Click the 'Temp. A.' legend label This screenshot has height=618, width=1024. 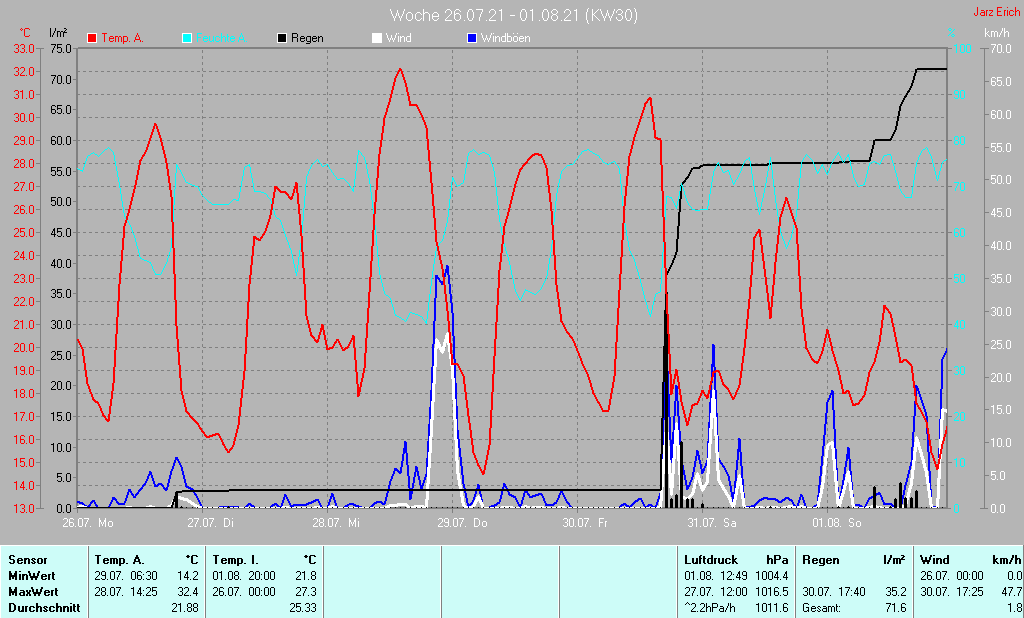point(122,39)
